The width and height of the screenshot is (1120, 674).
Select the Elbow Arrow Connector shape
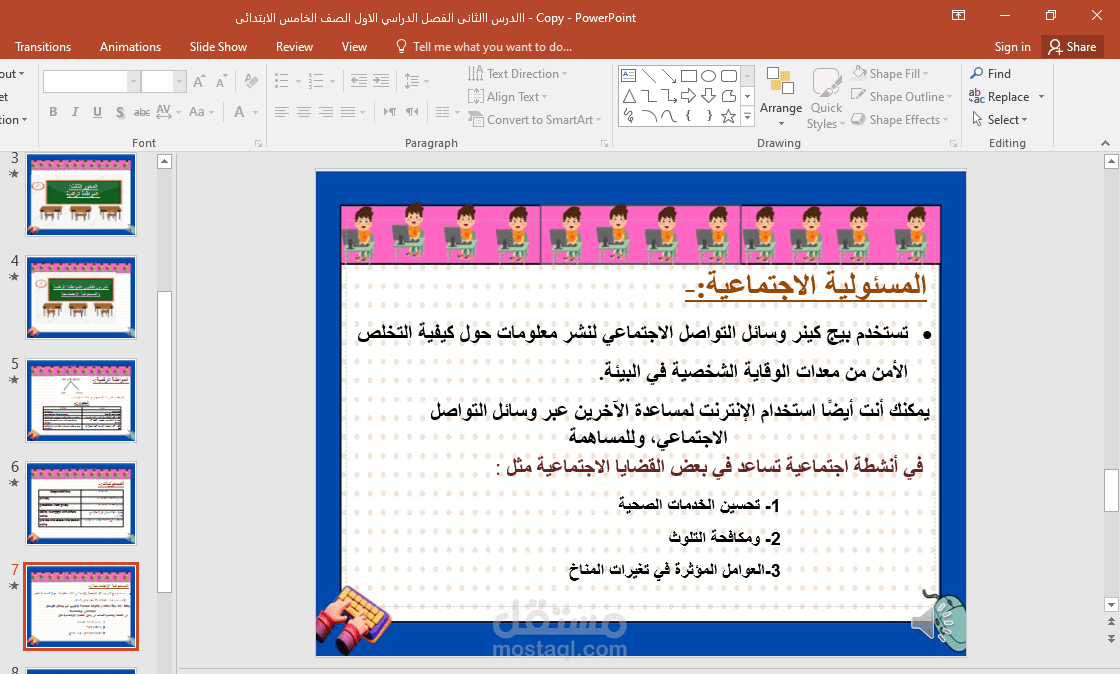tap(669, 96)
